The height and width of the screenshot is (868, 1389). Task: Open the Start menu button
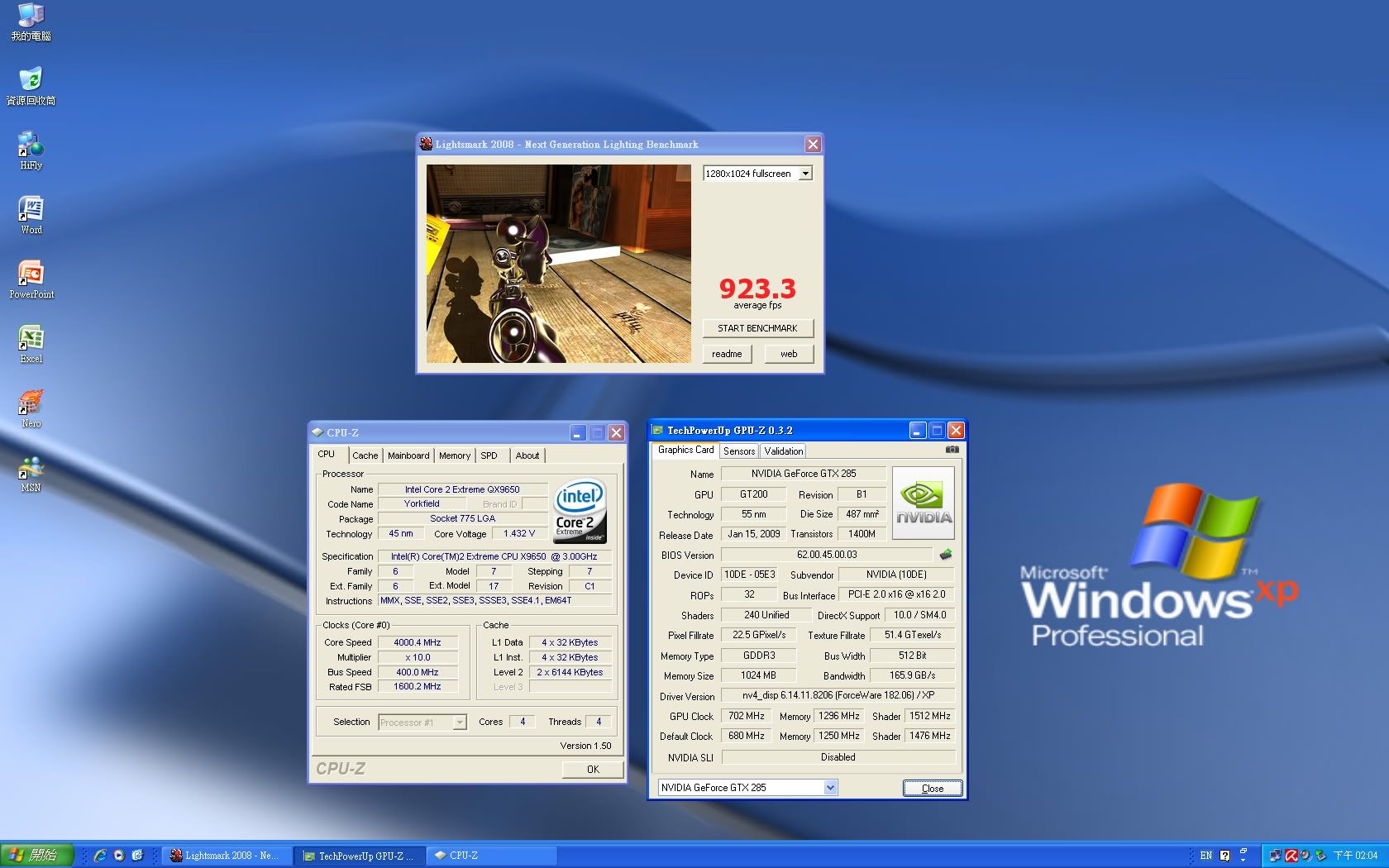37,856
